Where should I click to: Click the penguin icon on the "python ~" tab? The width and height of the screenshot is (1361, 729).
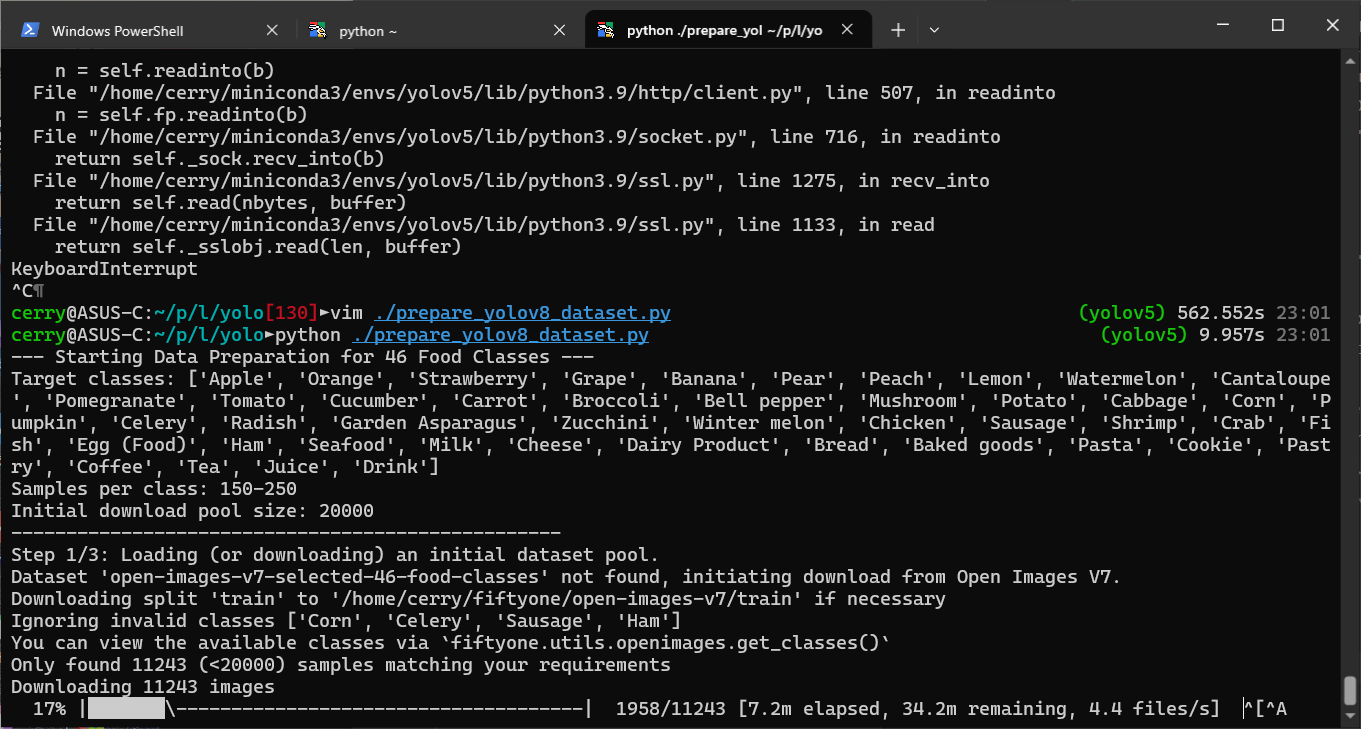coord(318,30)
